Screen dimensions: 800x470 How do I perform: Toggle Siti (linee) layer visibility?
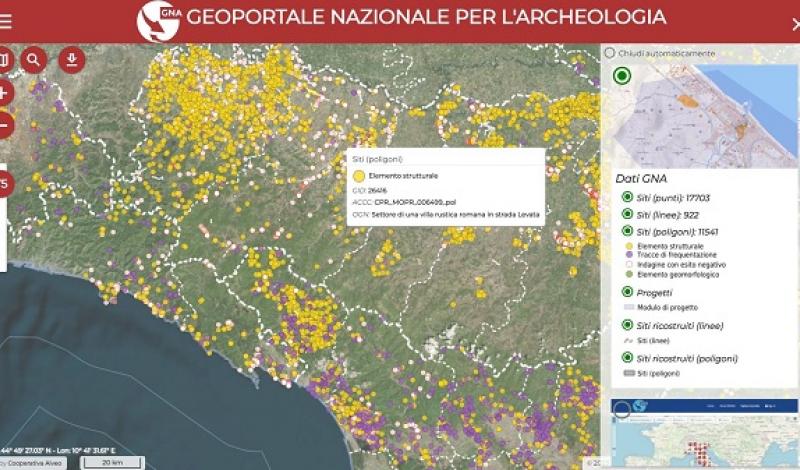click(627, 214)
